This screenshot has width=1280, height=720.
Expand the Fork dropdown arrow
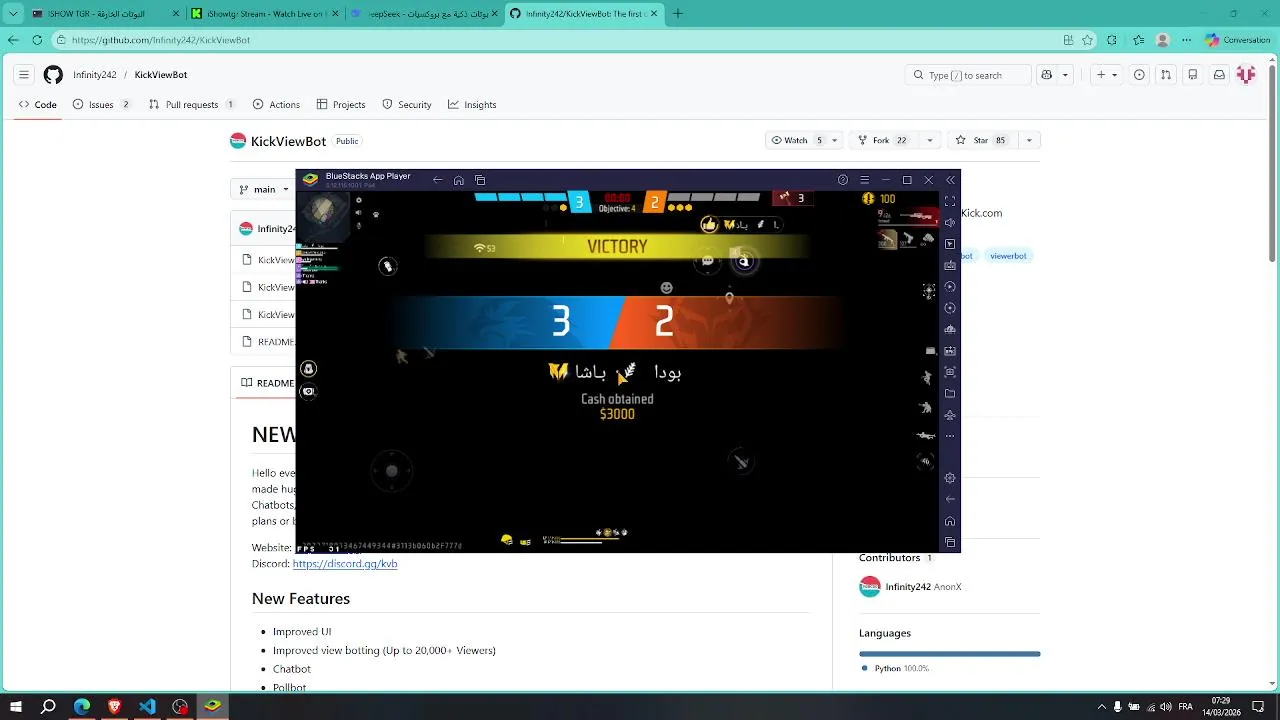point(930,141)
